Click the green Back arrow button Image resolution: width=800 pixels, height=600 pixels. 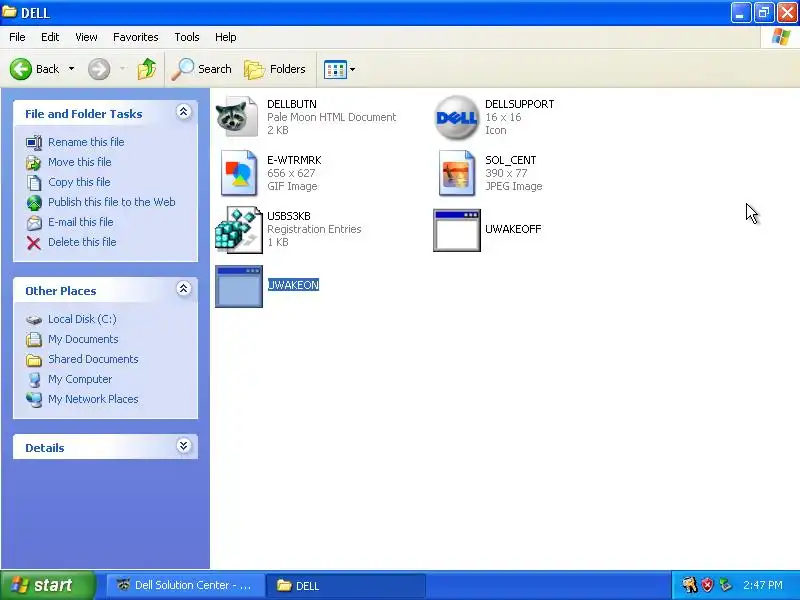click(21, 69)
